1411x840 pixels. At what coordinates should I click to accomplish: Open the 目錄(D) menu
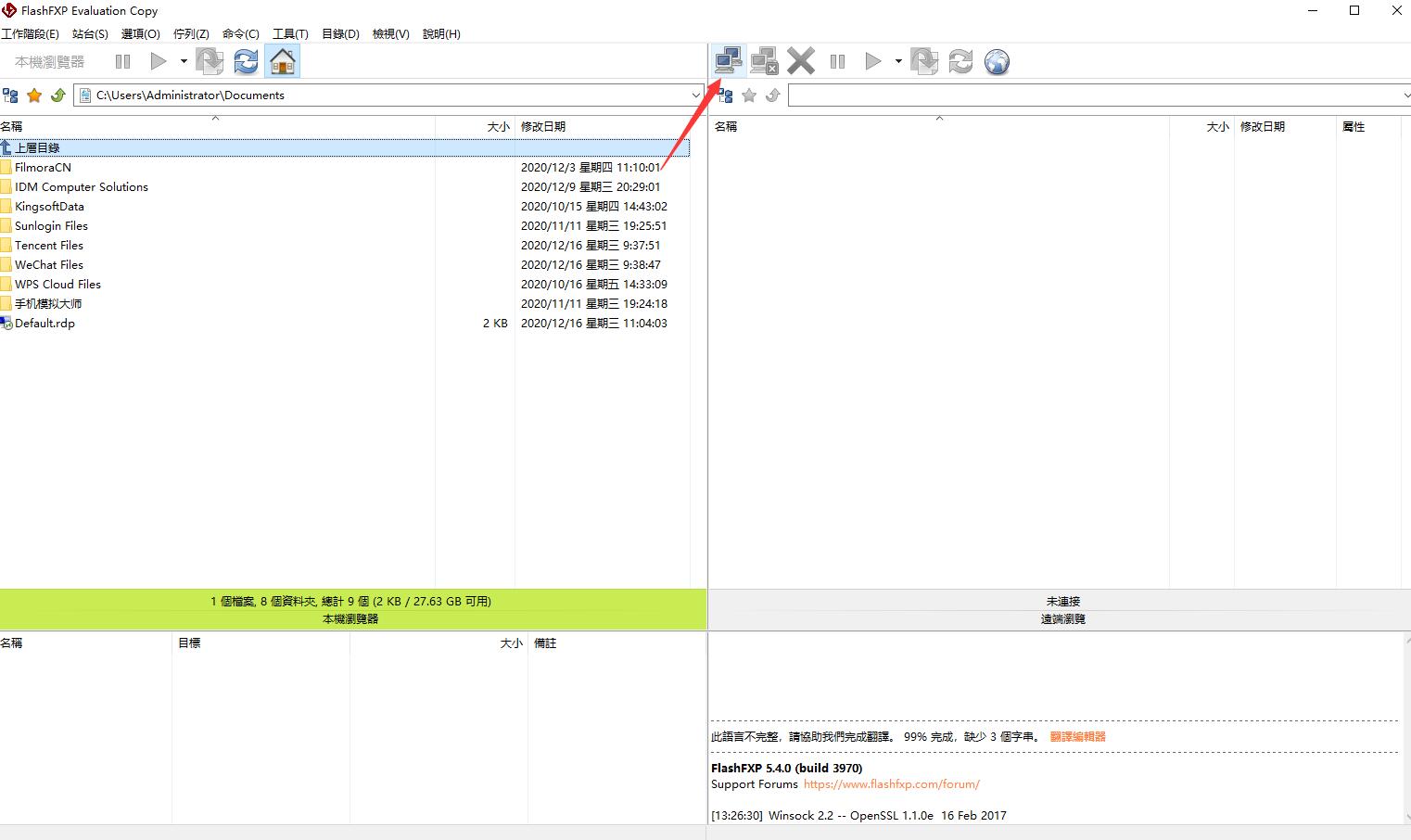pyautogui.click(x=340, y=33)
